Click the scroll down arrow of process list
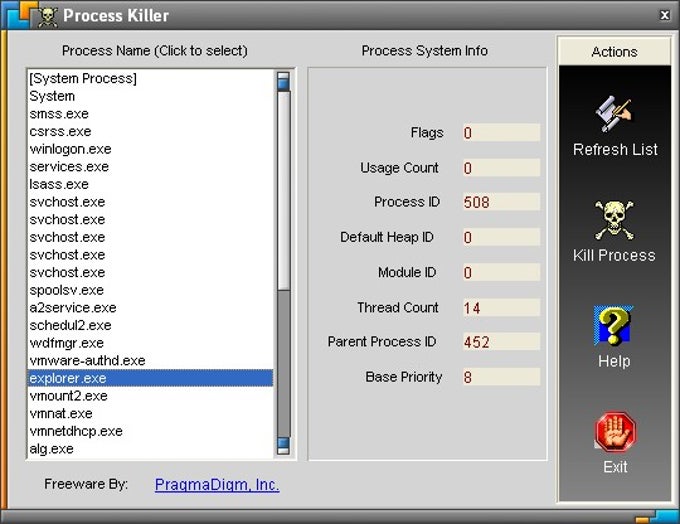This screenshot has width=680, height=524. [x=284, y=445]
